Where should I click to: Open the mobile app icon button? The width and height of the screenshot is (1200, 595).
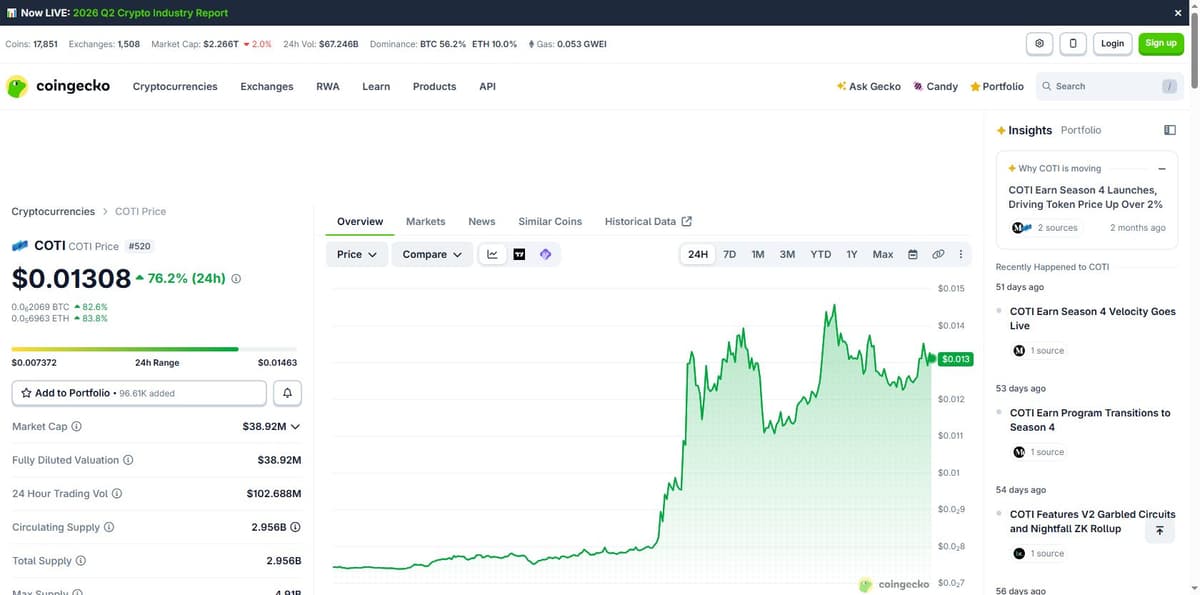click(x=1073, y=43)
